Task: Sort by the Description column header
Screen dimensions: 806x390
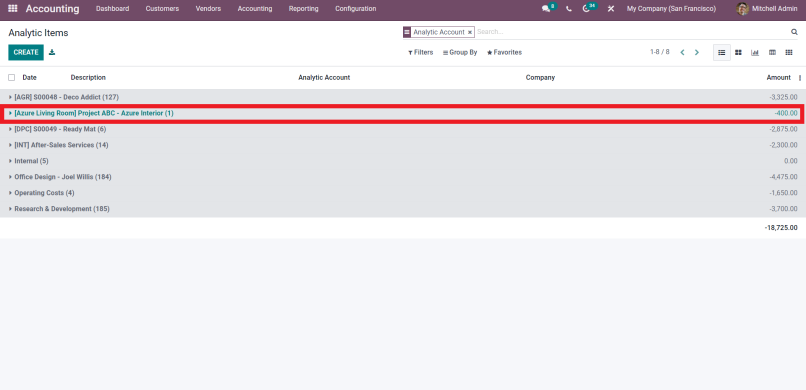Action: click(x=88, y=78)
